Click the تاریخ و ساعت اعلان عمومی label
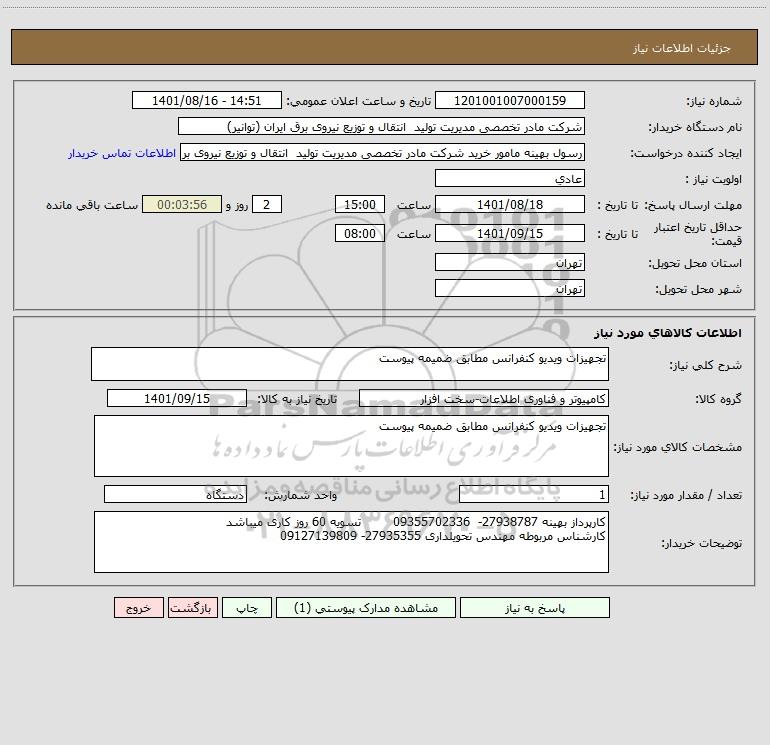 point(359,101)
